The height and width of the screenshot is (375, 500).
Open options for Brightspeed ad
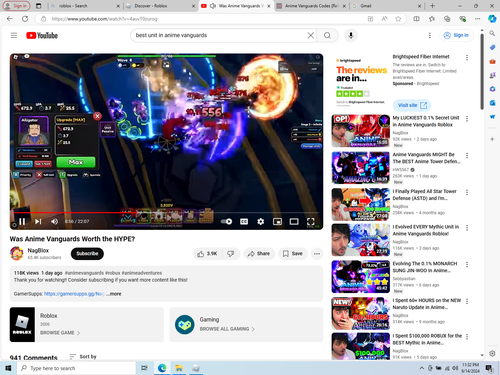point(467,57)
